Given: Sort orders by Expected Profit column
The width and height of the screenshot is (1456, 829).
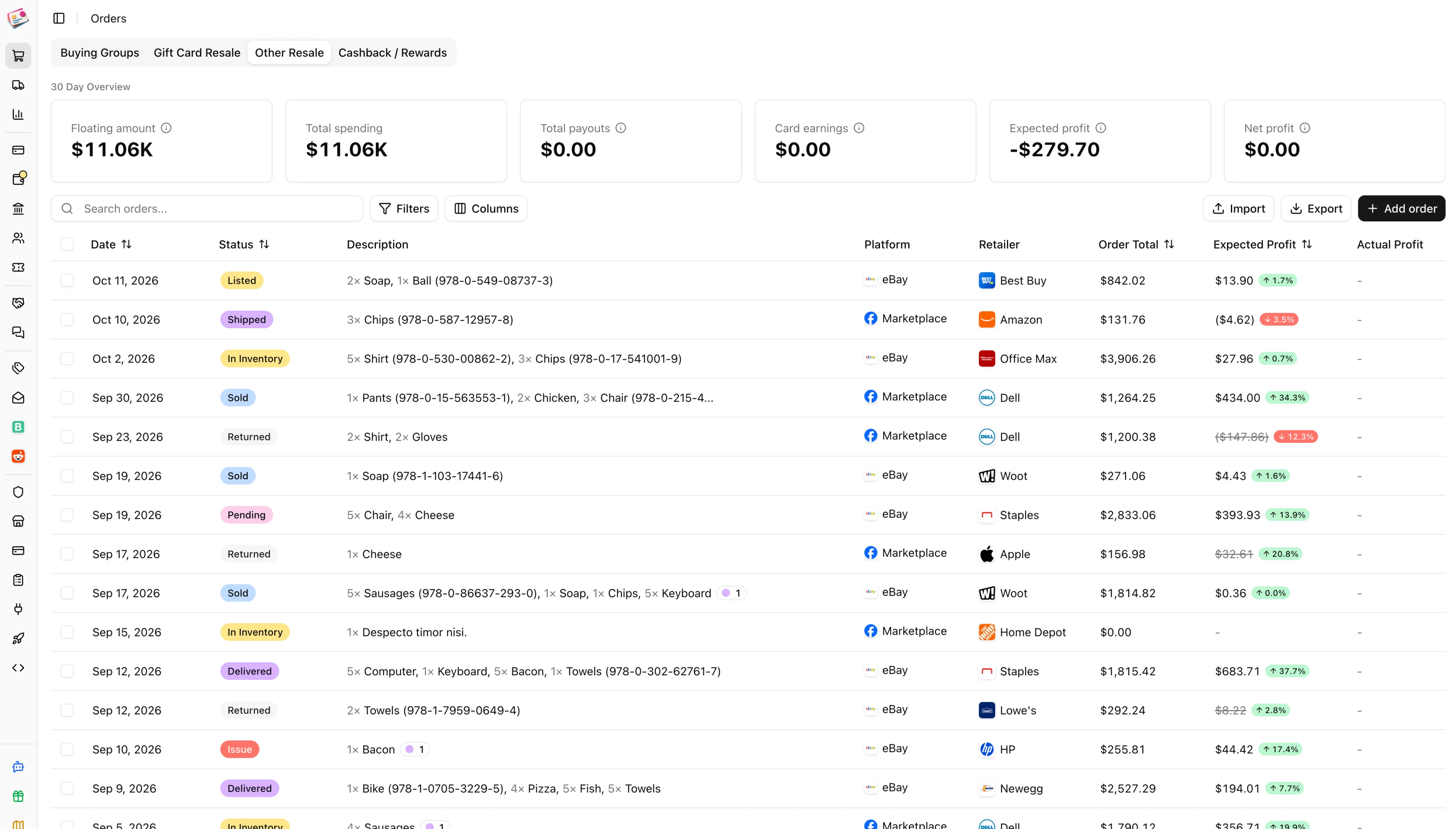Looking at the screenshot, I should 1263,244.
